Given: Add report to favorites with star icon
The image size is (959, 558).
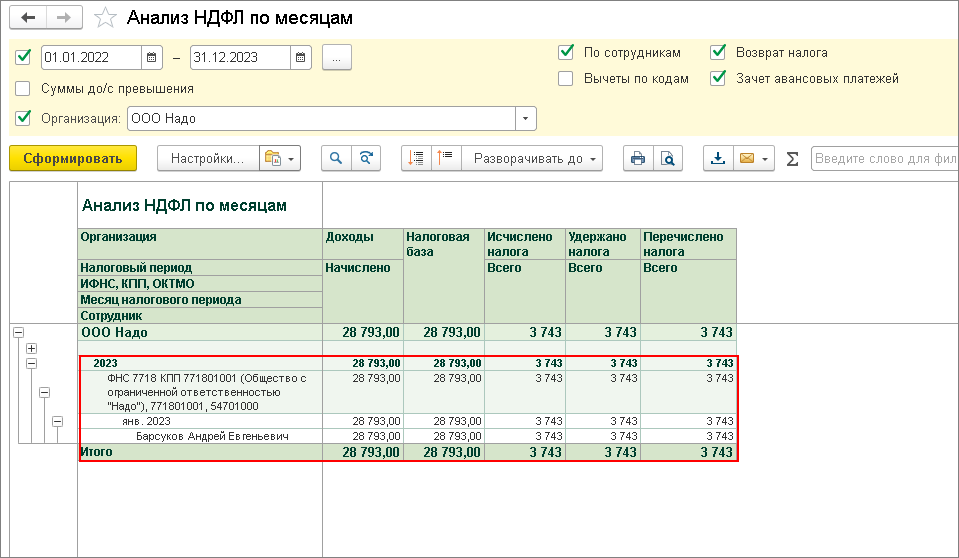Looking at the screenshot, I should (x=104, y=18).
